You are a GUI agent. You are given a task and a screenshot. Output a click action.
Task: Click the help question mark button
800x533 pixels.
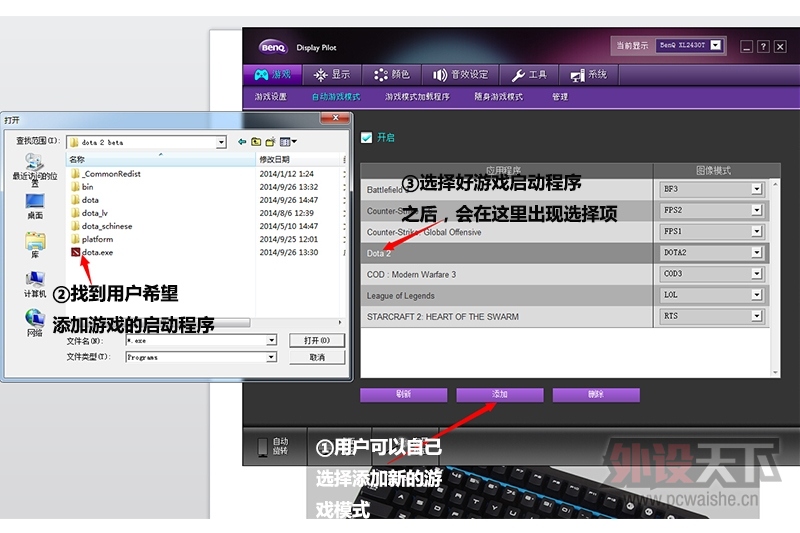point(763,46)
